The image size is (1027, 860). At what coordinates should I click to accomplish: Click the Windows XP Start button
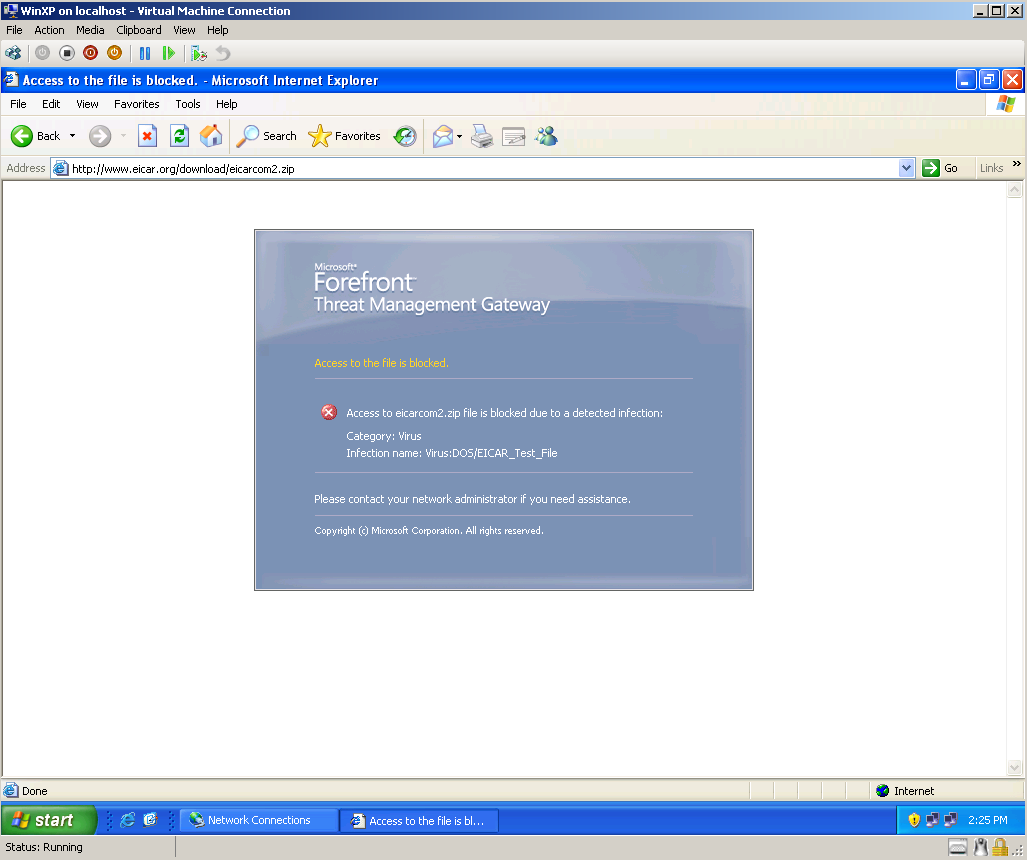point(49,820)
